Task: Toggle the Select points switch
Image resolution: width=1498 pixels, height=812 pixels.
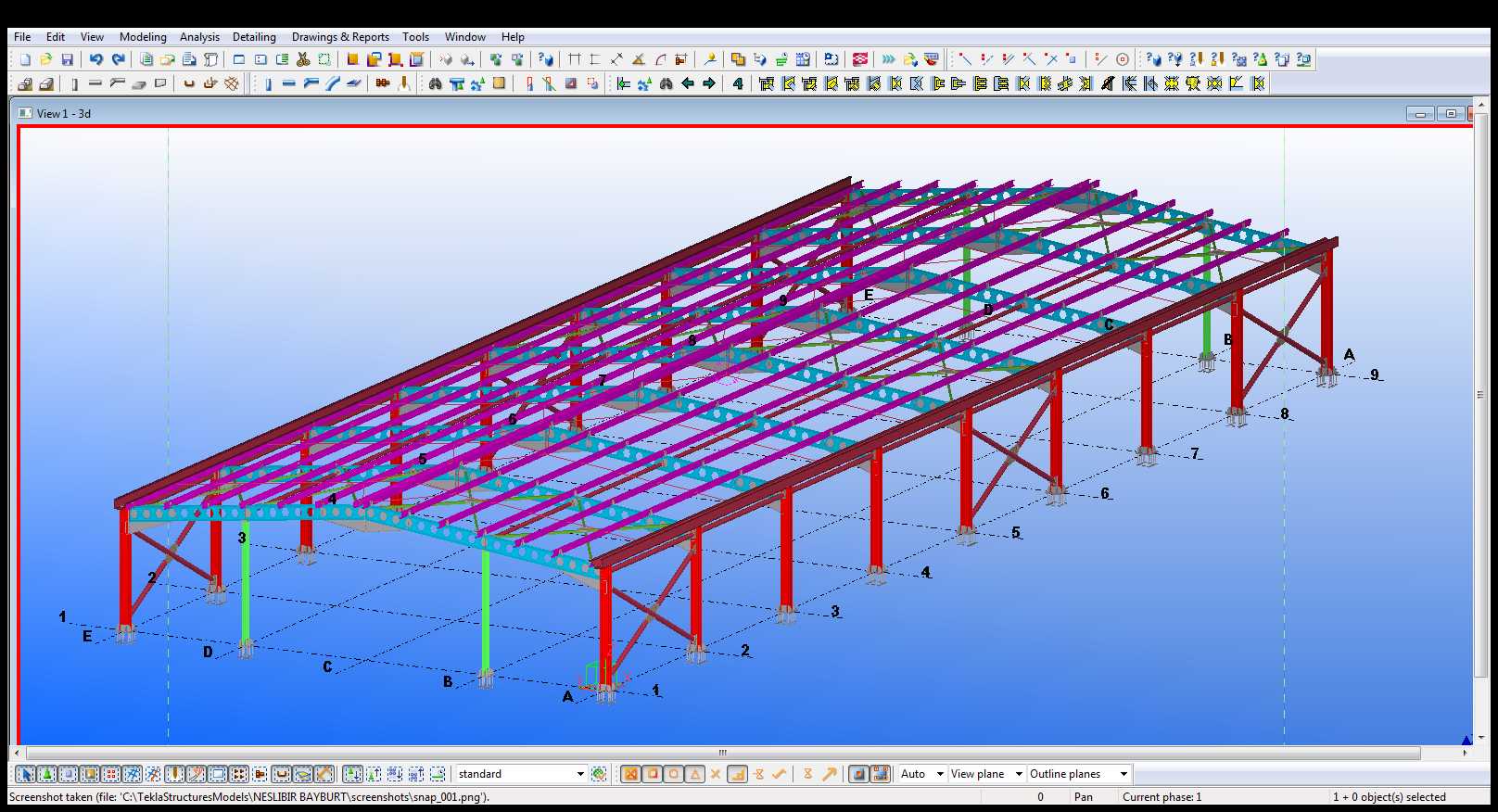Action: [111, 774]
